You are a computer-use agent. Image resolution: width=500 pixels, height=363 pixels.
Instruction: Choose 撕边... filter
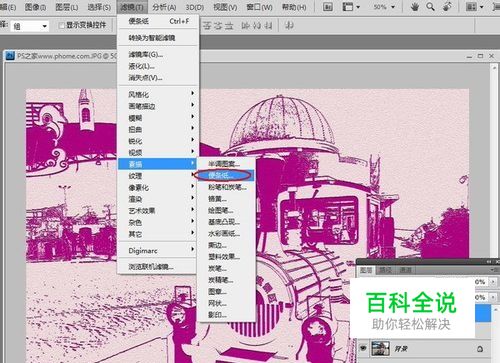[226, 245]
